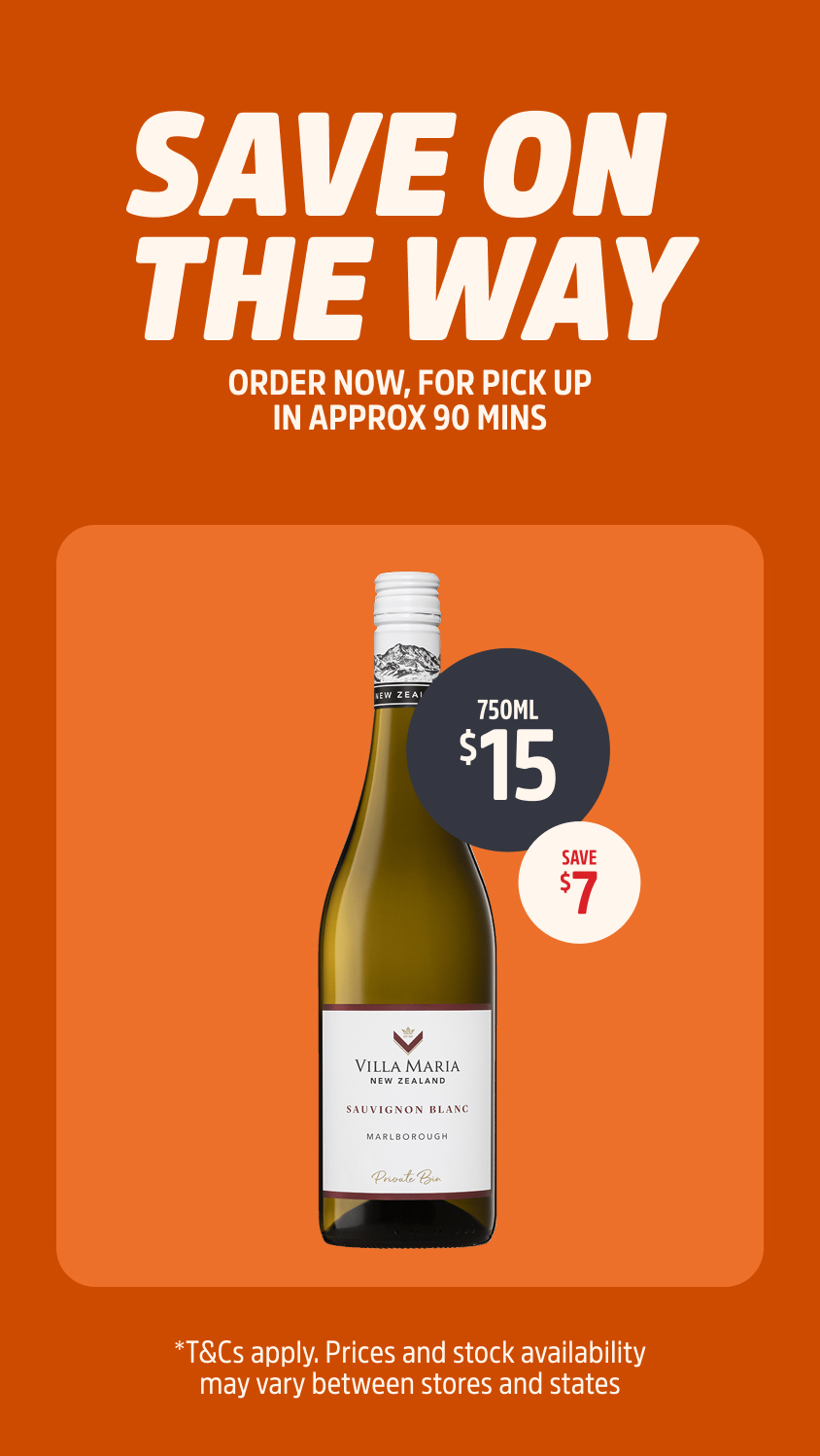Tap the bottle's white screw cap
This screenshot has width=820, height=1456.
coord(407,603)
